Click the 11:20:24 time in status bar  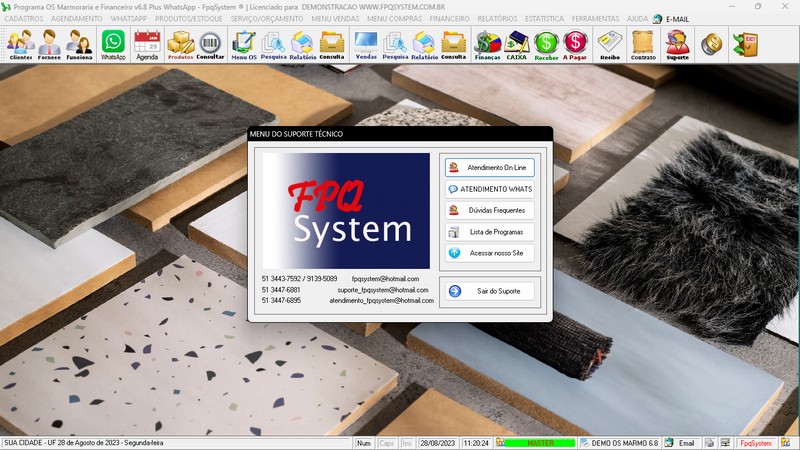(476, 443)
